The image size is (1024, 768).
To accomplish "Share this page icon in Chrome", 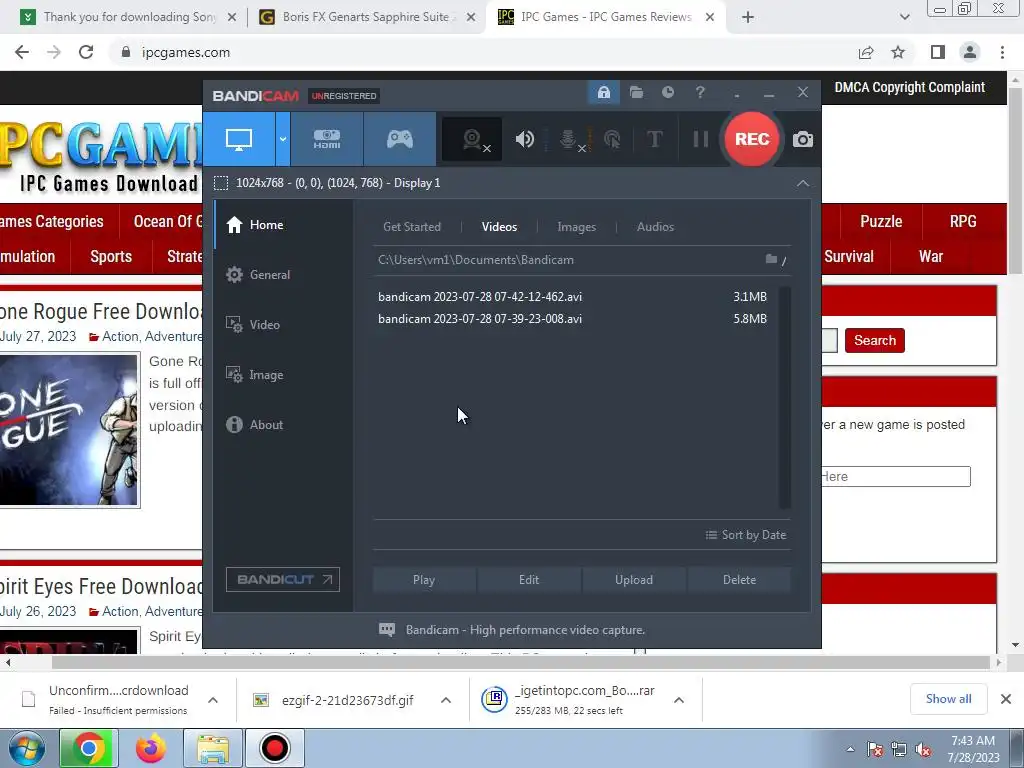I will (866, 52).
